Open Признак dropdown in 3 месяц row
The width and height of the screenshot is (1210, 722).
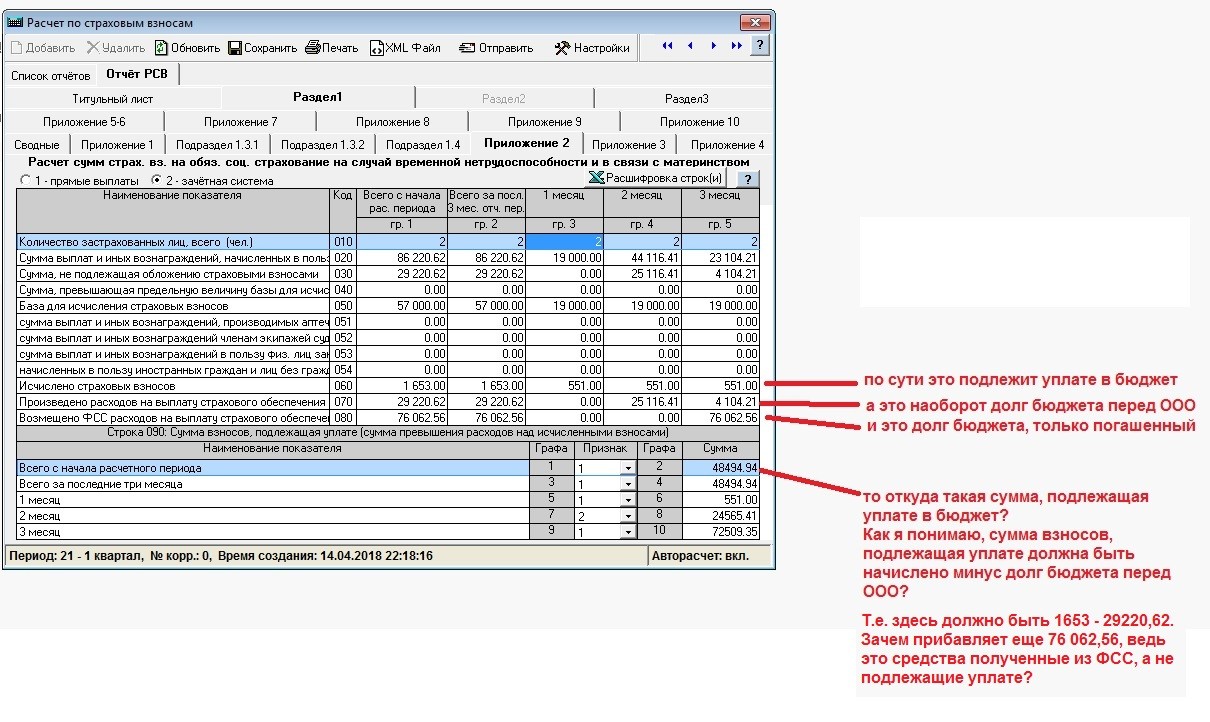tap(628, 532)
